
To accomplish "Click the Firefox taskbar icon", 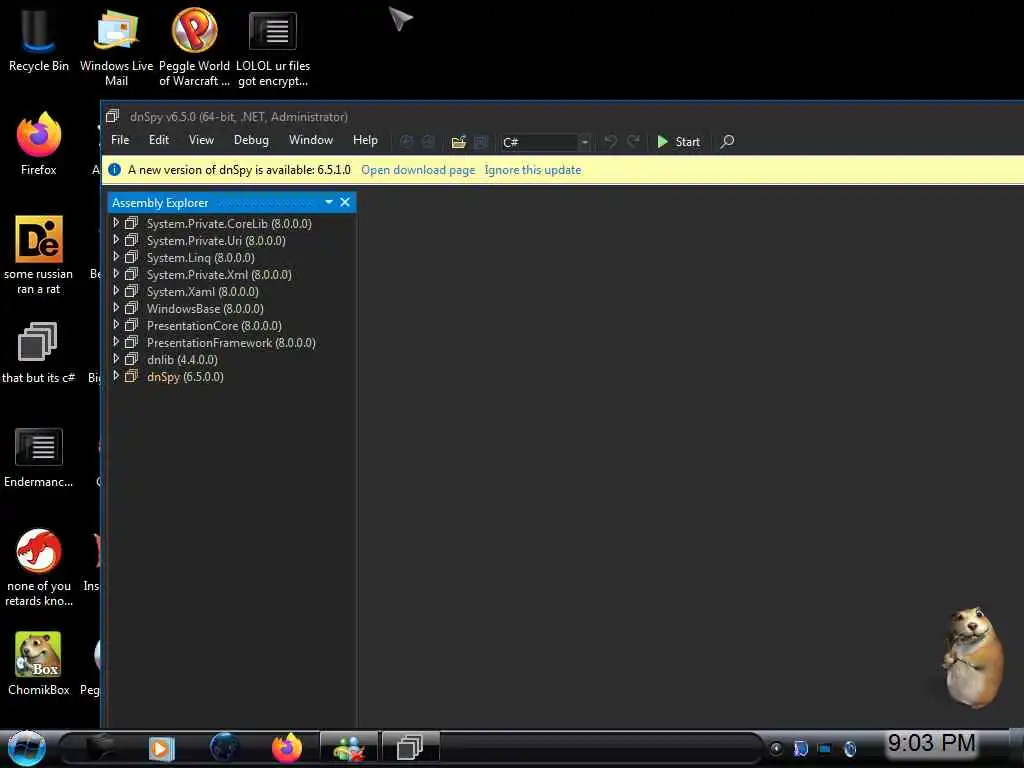I will pyautogui.click(x=287, y=748).
